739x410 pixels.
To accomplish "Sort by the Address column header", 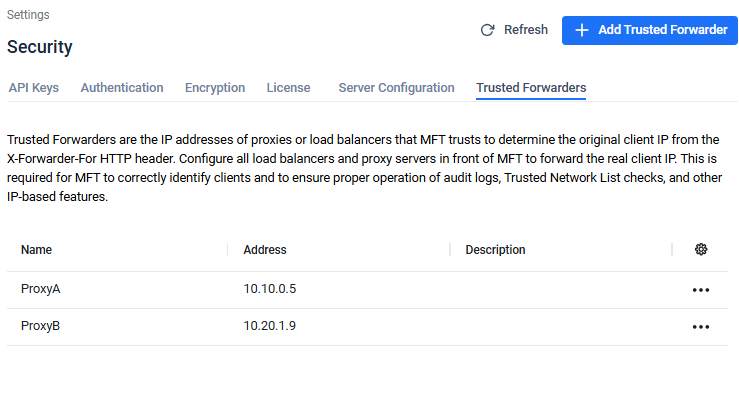I will tap(265, 250).
